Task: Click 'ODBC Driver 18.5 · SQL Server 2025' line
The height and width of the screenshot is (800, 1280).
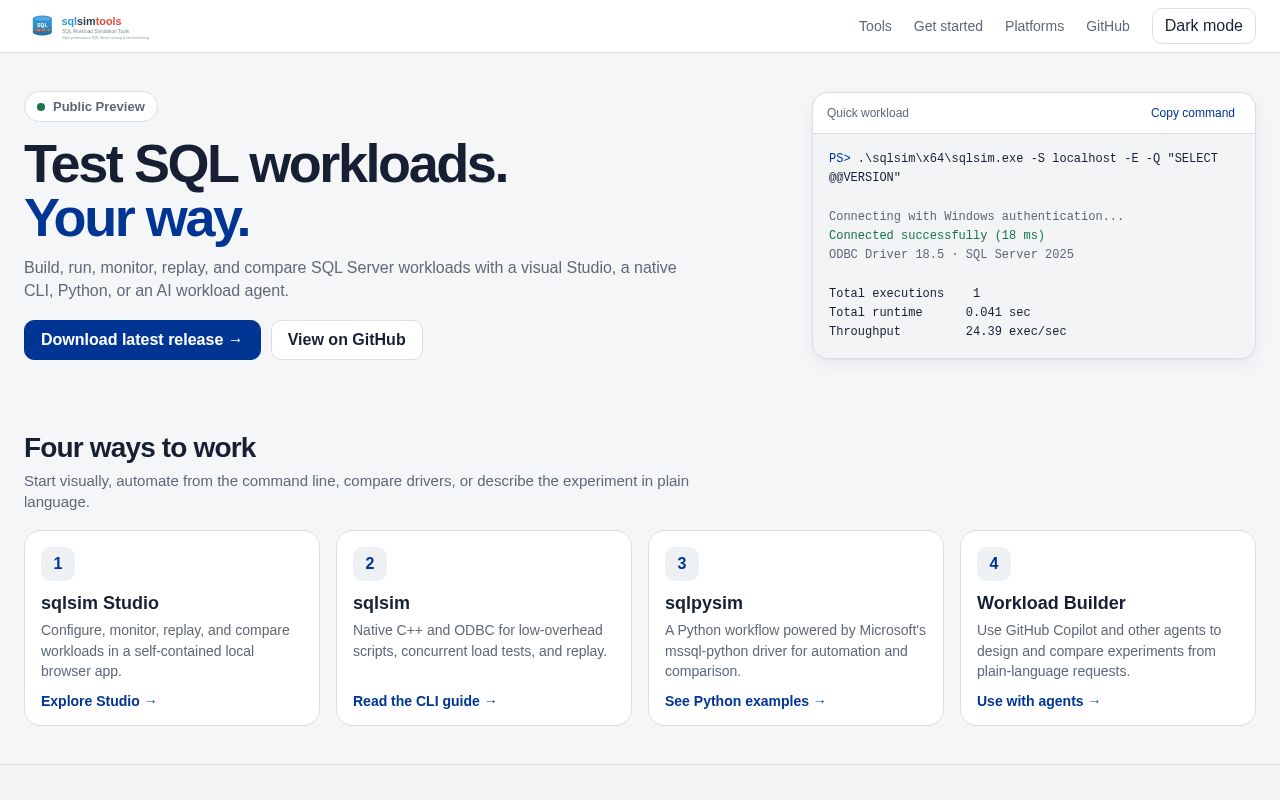Action: (951, 255)
